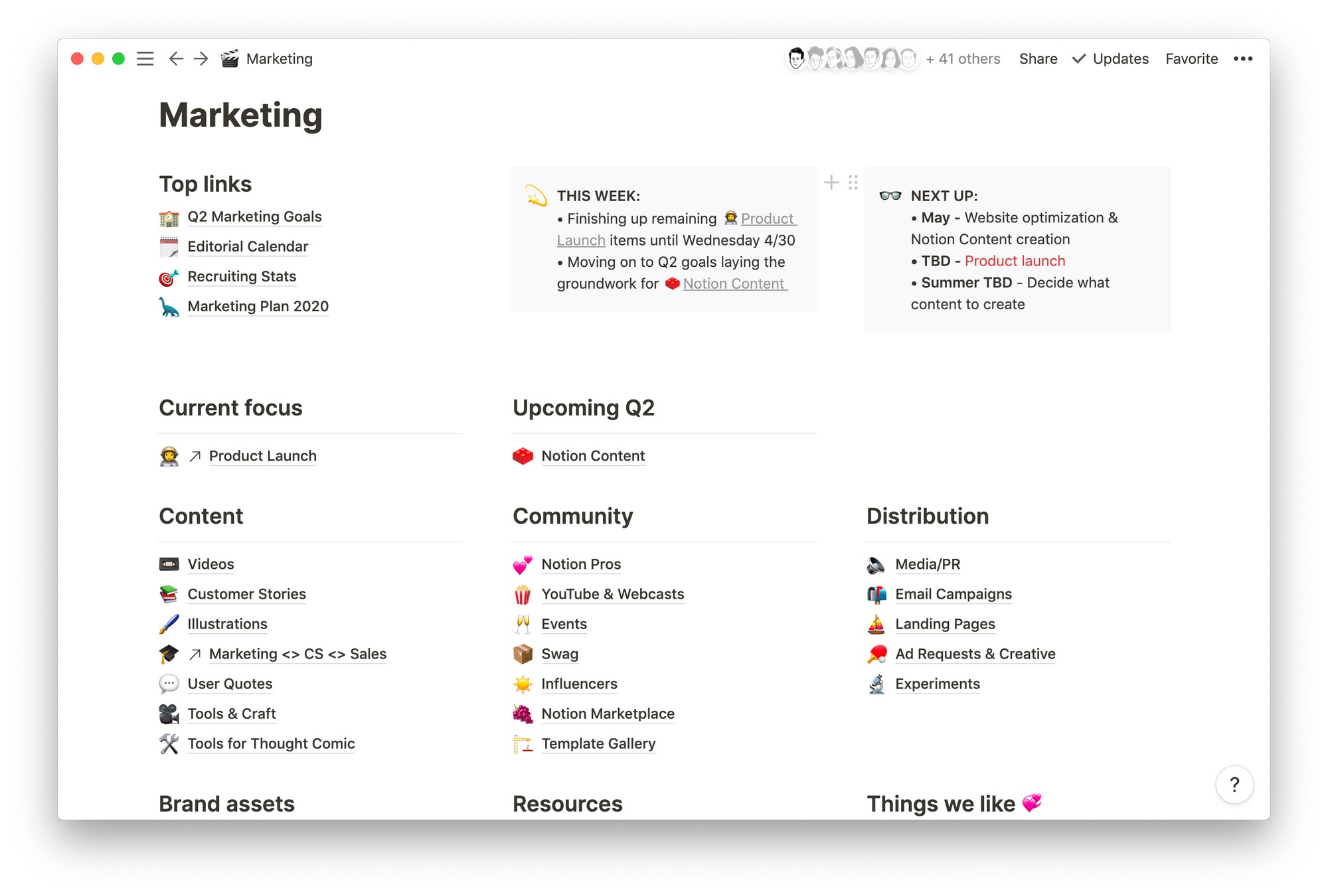Click the first user avatar in header
The height and width of the screenshot is (896, 1328).
pyautogui.click(x=796, y=58)
